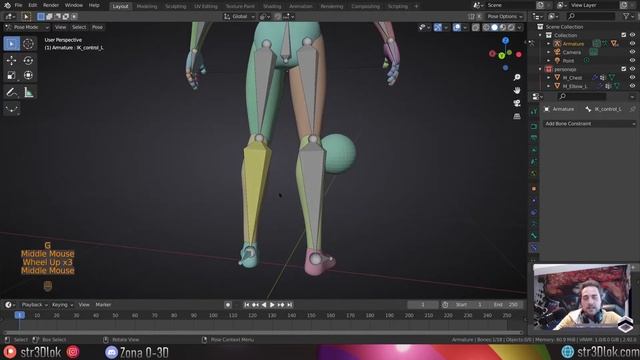
Task: Play the animation in reverse
Action: 264,305
